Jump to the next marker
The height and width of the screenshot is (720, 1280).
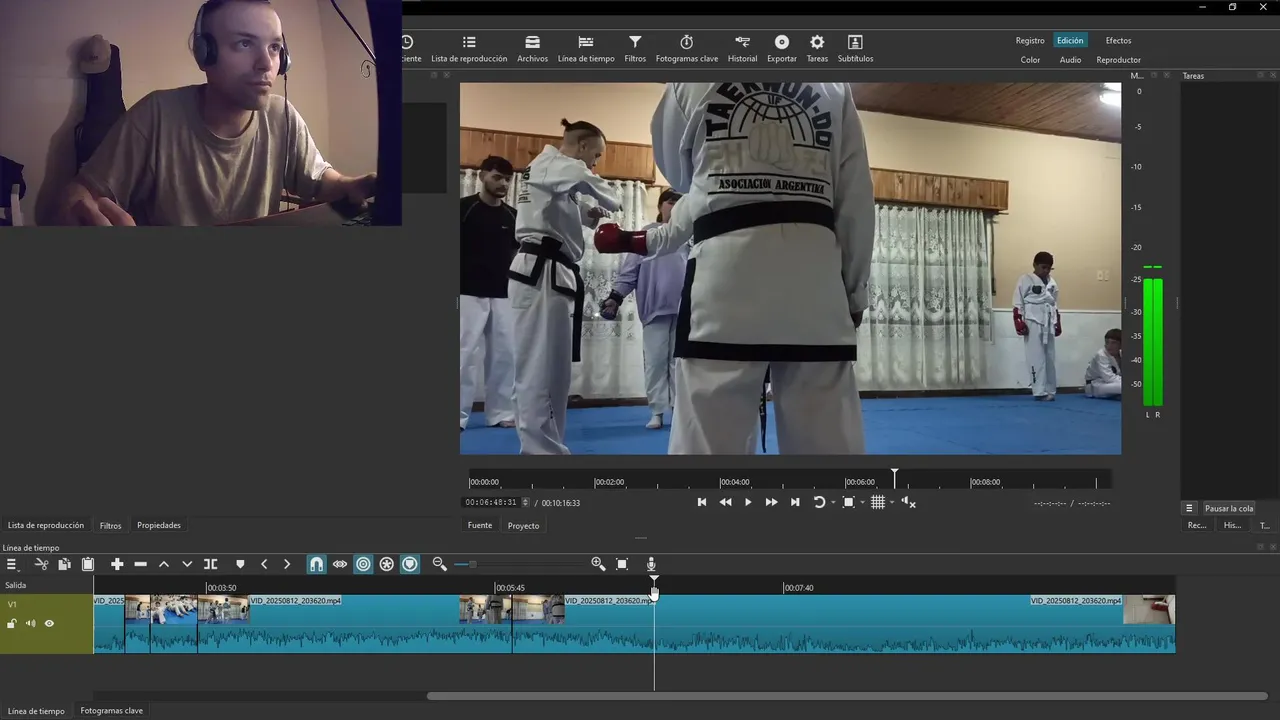pyautogui.click(x=287, y=564)
